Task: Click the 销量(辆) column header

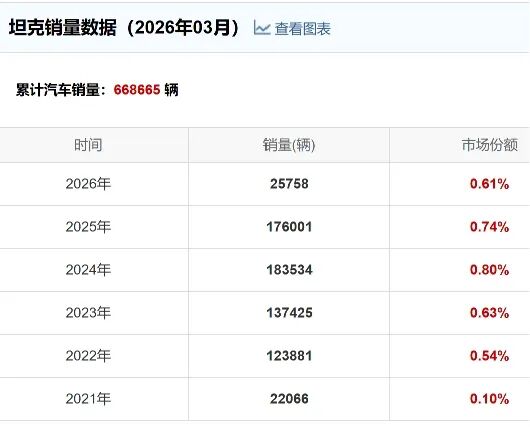Action: pos(289,145)
